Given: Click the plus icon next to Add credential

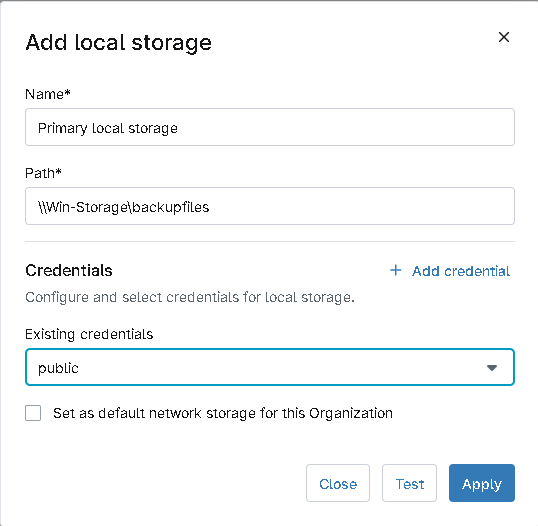Looking at the screenshot, I should [x=396, y=270].
